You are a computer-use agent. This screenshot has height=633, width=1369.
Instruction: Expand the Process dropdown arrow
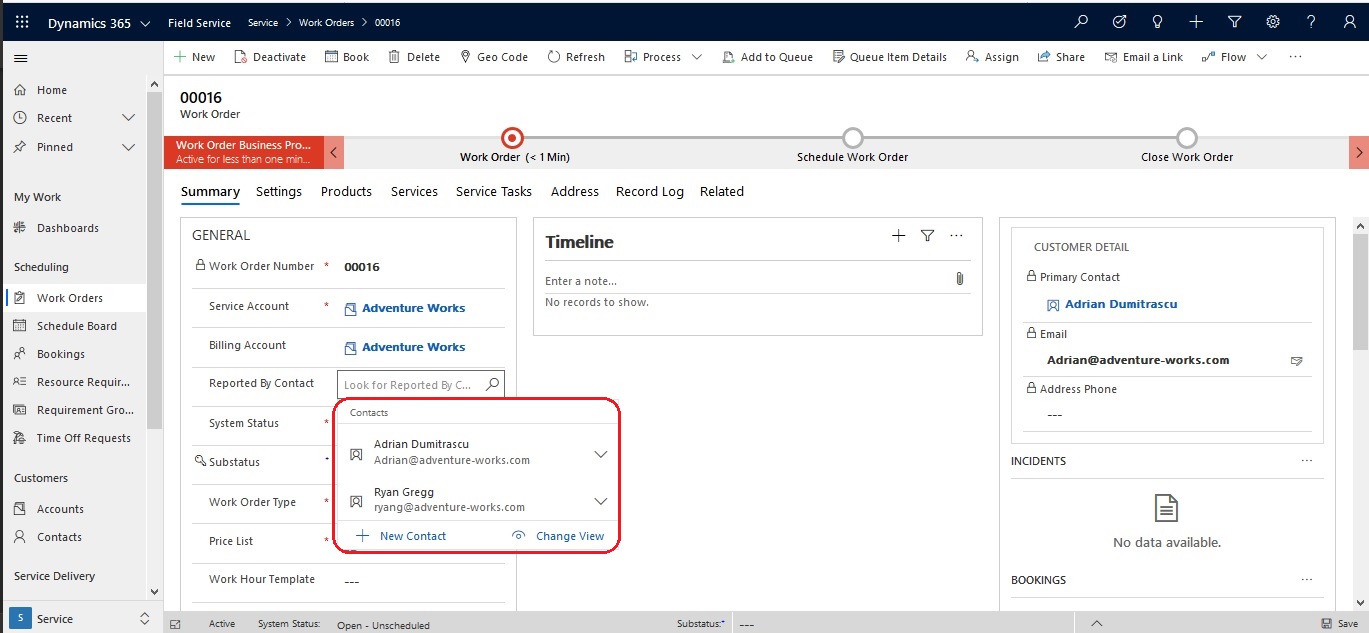[697, 57]
